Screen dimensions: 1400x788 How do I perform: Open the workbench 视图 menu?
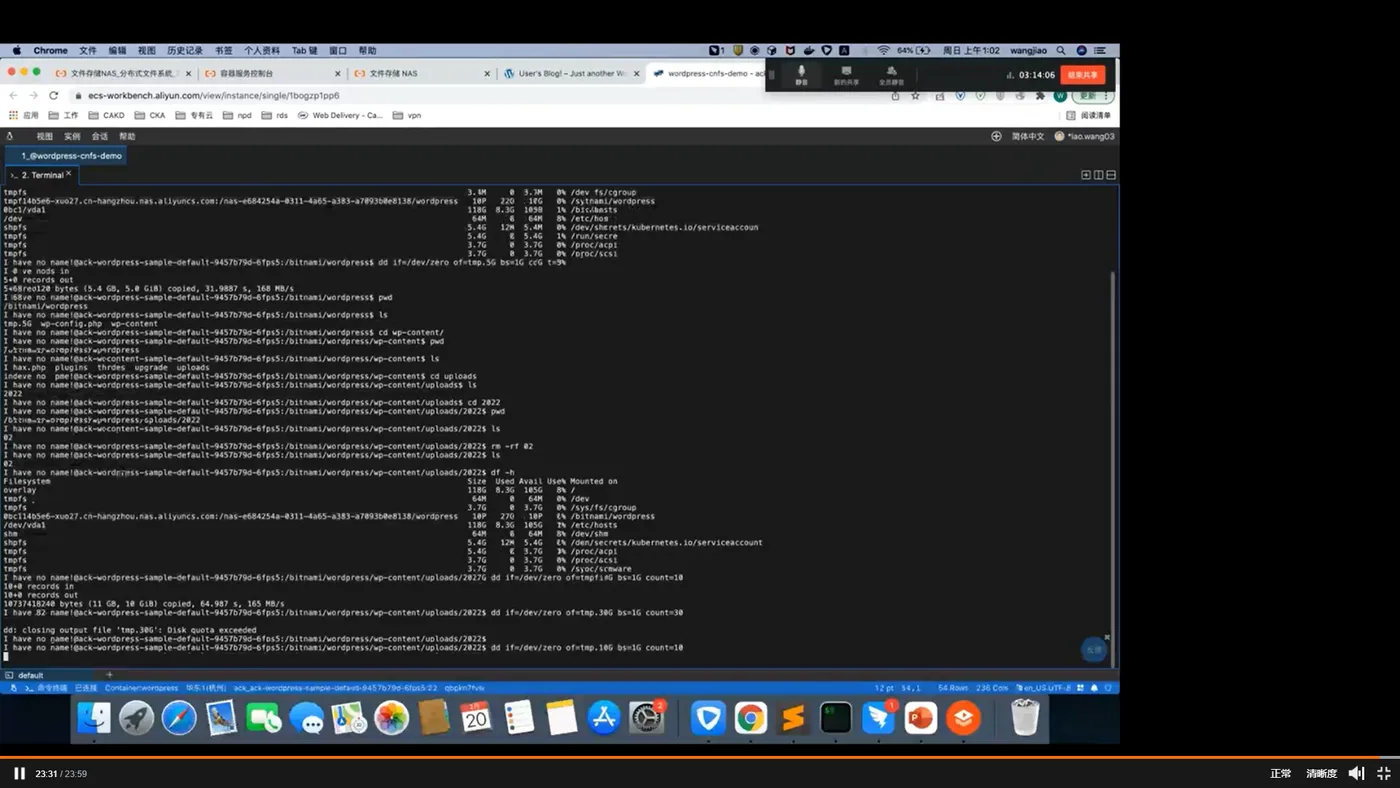[x=44, y=136]
